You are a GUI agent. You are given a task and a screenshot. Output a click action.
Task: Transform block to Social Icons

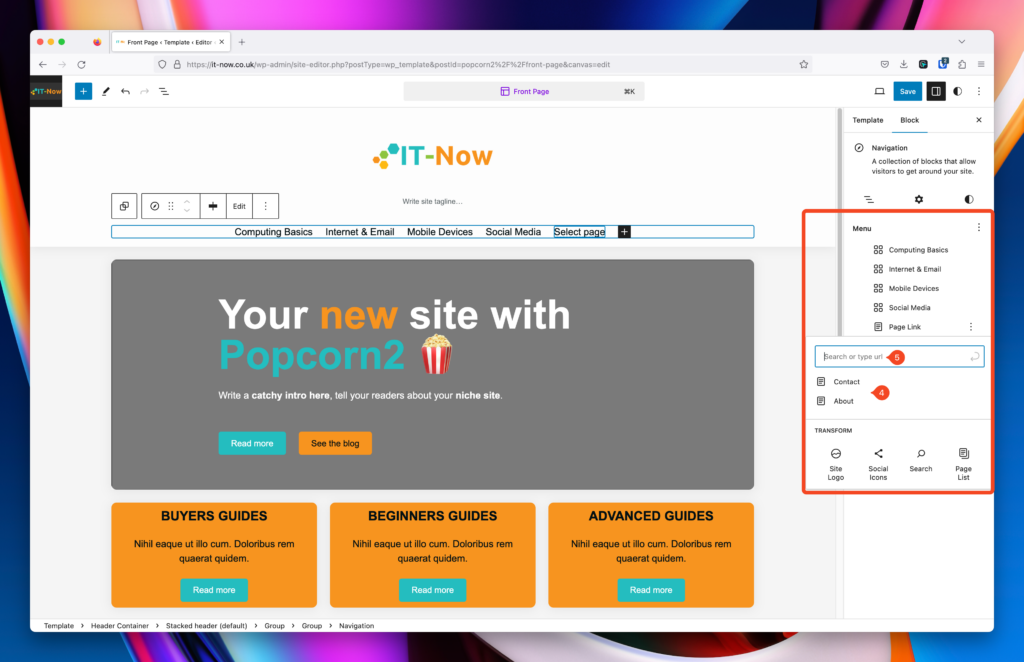[878, 464]
